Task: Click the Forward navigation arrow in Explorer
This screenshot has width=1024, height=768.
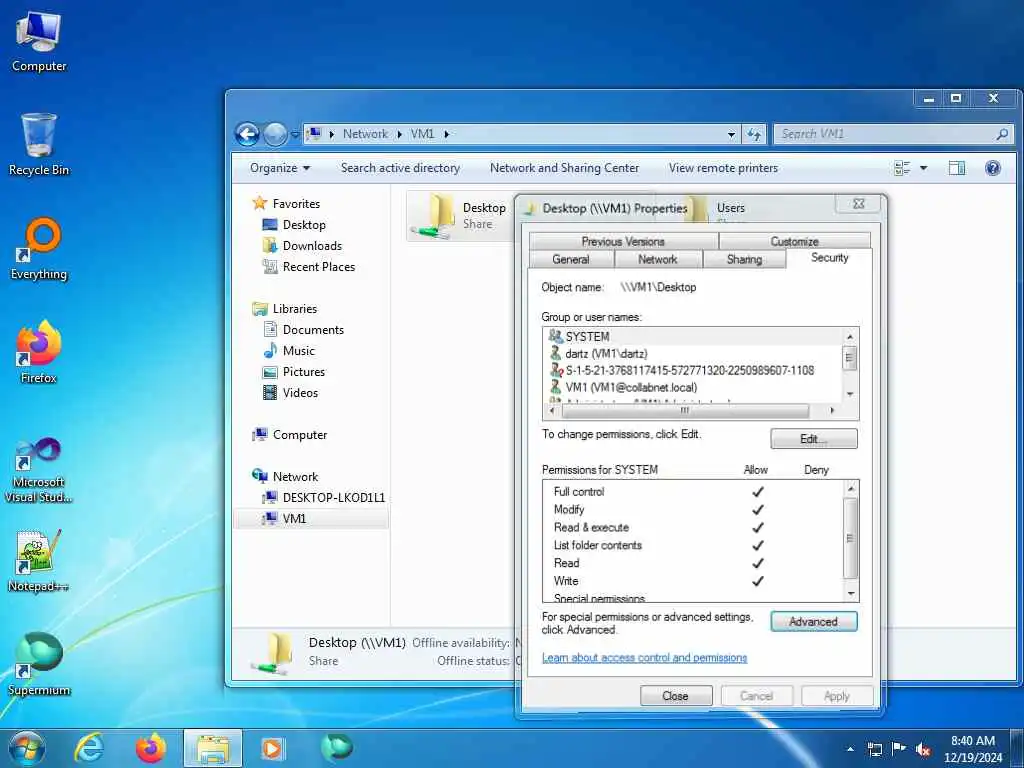Action: (x=275, y=135)
